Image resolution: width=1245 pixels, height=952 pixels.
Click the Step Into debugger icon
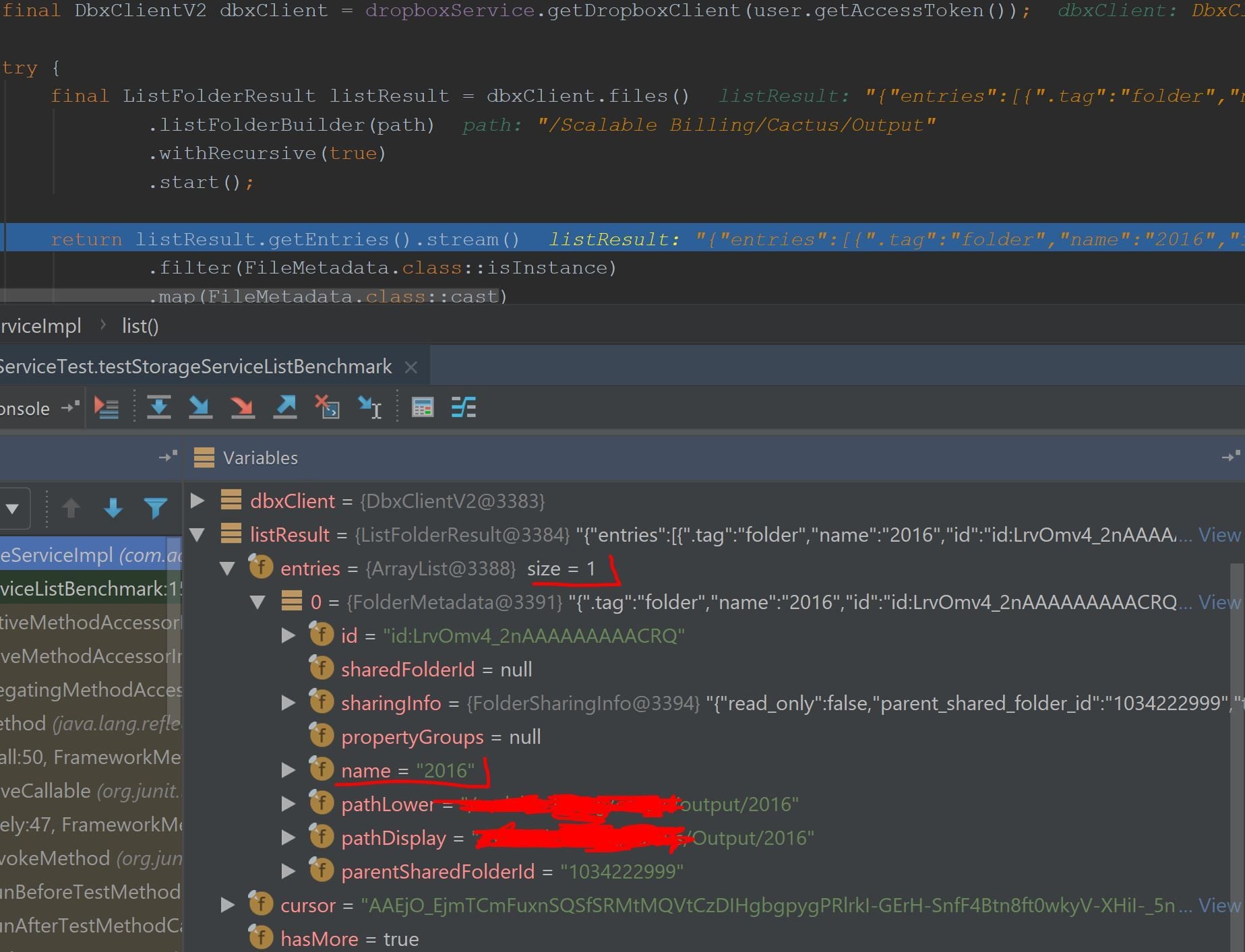pos(200,408)
